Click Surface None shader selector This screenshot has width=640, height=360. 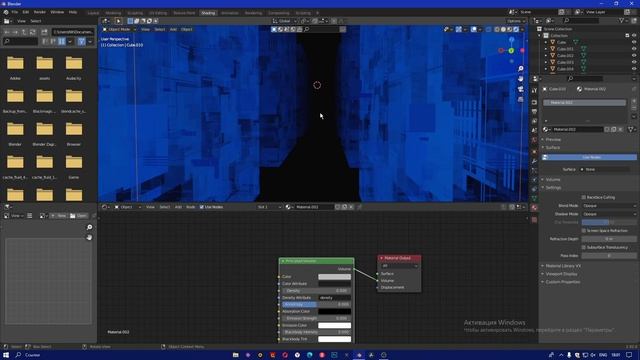coord(606,169)
